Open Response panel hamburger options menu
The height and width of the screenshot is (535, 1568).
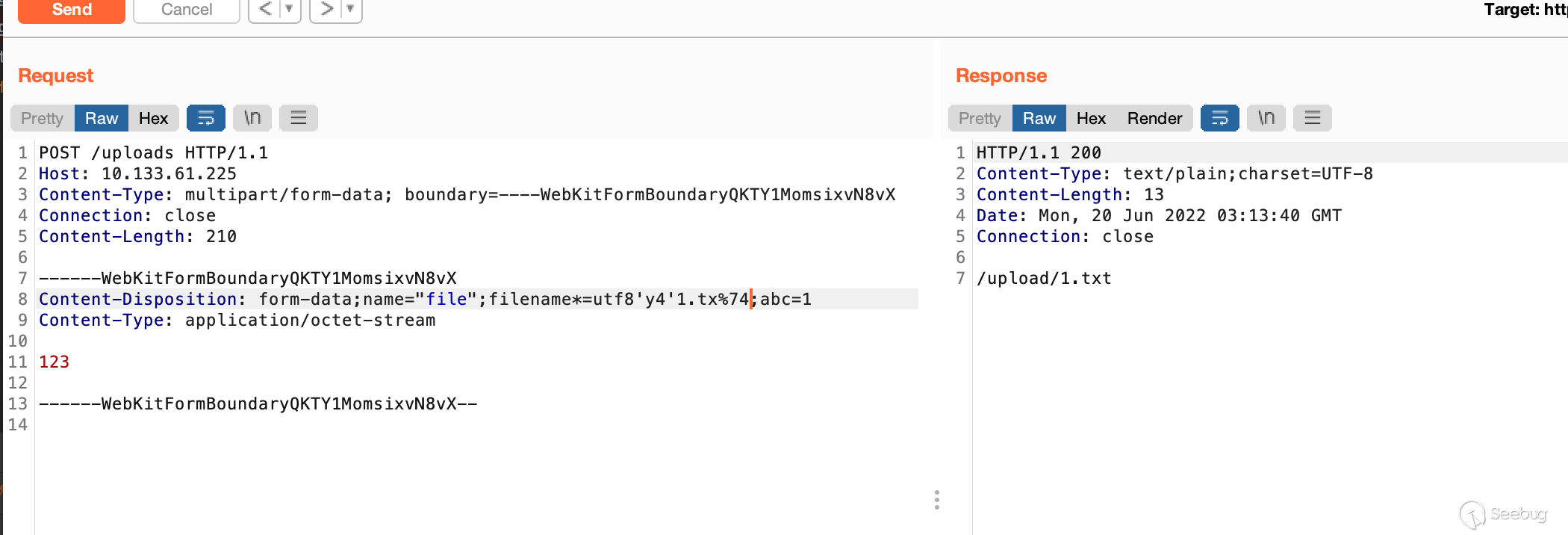click(x=1313, y=118)
